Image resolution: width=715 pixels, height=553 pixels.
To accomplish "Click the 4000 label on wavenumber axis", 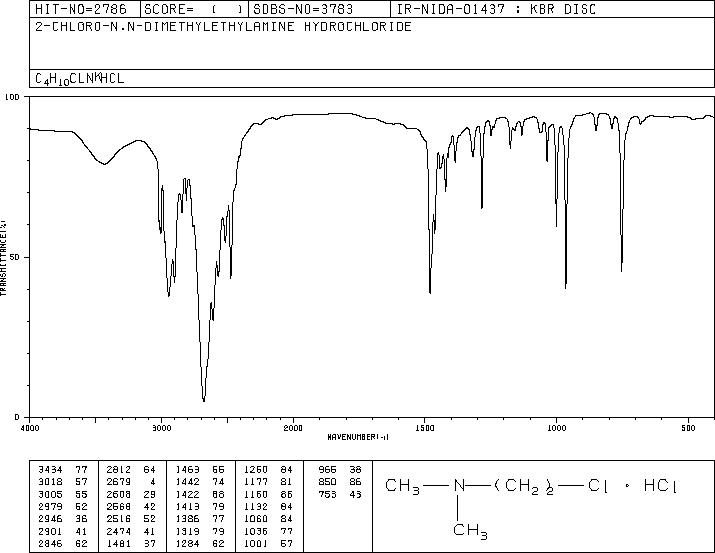I will coord(30,428).
